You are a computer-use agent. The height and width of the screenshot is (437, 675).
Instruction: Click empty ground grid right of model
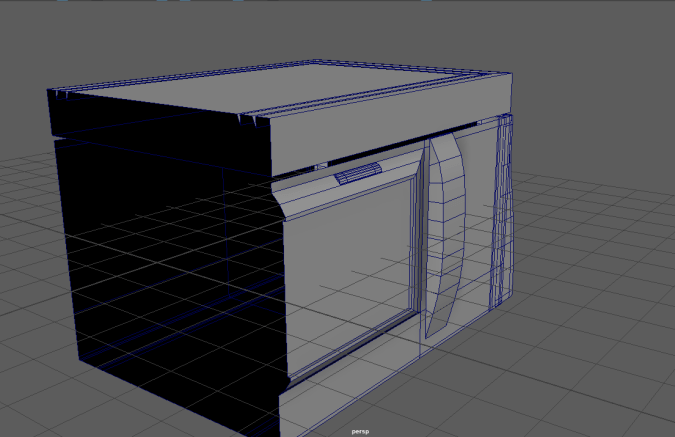(600, 300)
